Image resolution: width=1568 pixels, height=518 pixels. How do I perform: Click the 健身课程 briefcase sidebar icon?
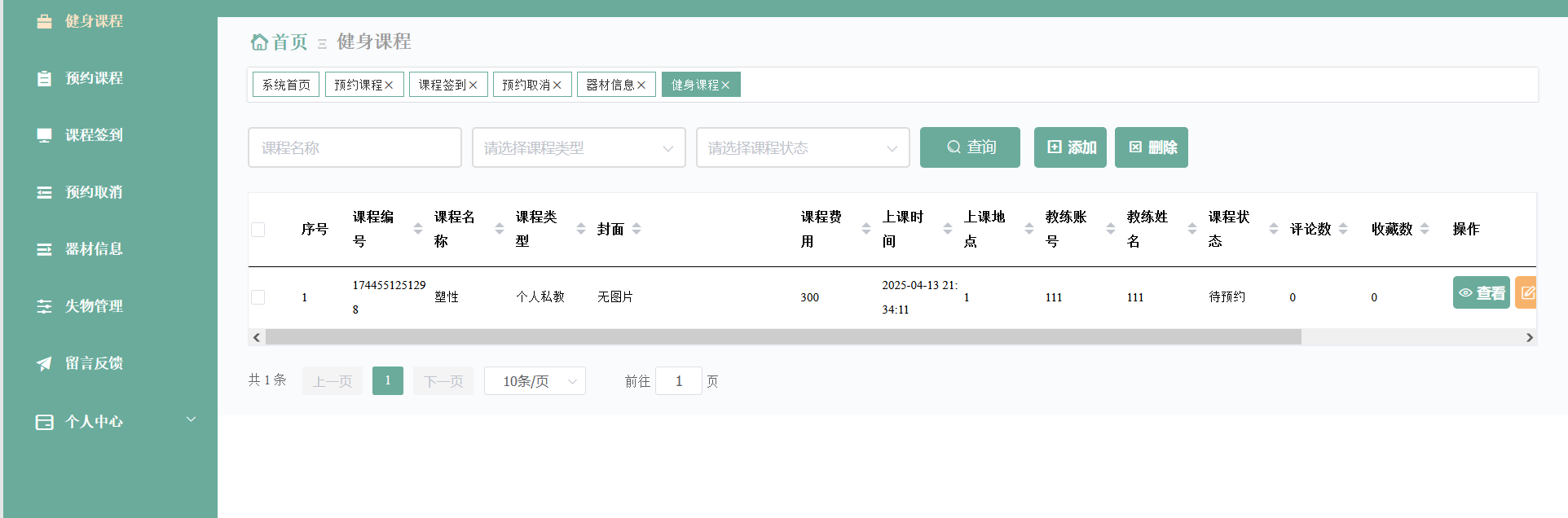[44, 21]
